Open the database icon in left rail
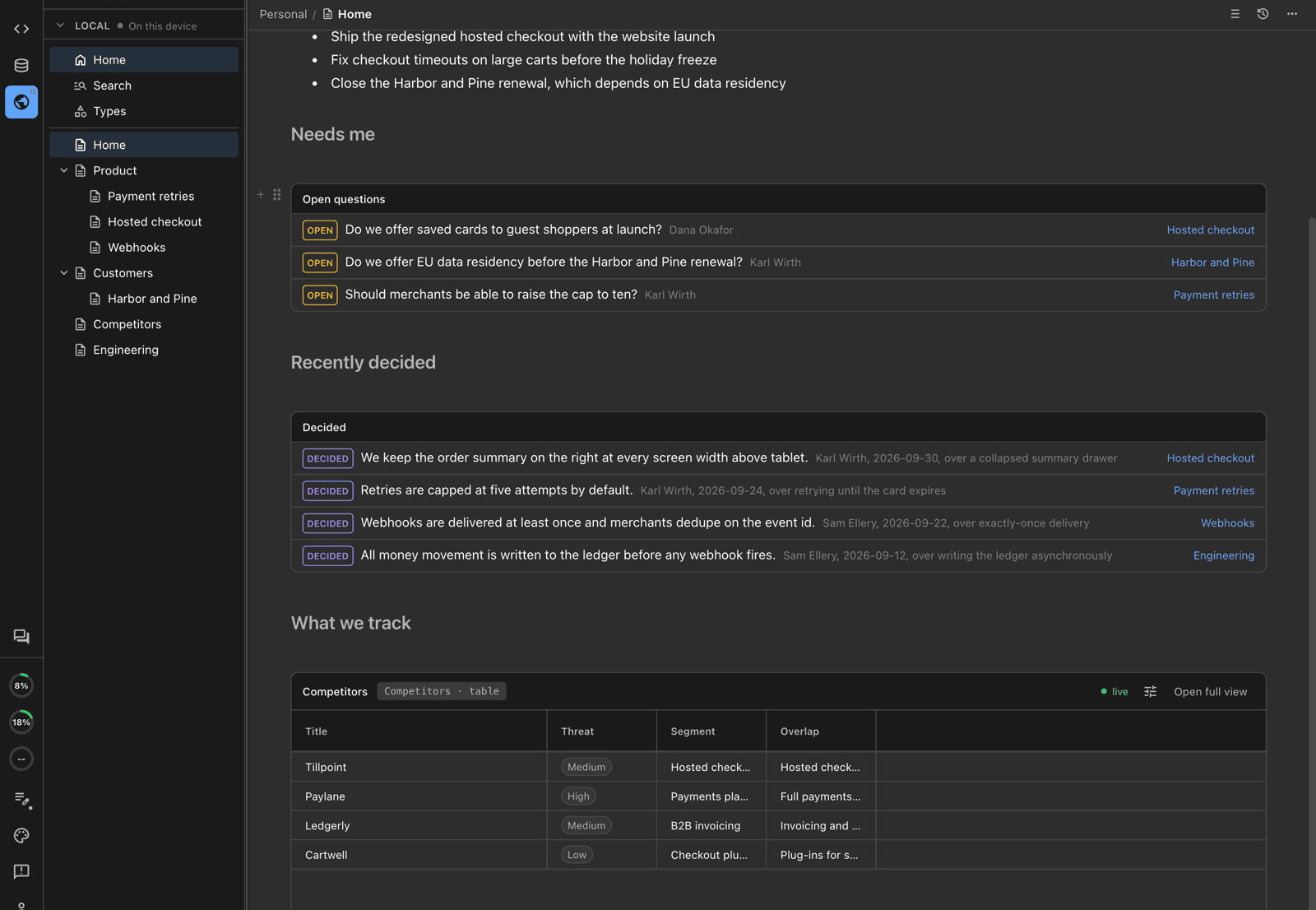1316x910 pixels. (x=21, y=65)
